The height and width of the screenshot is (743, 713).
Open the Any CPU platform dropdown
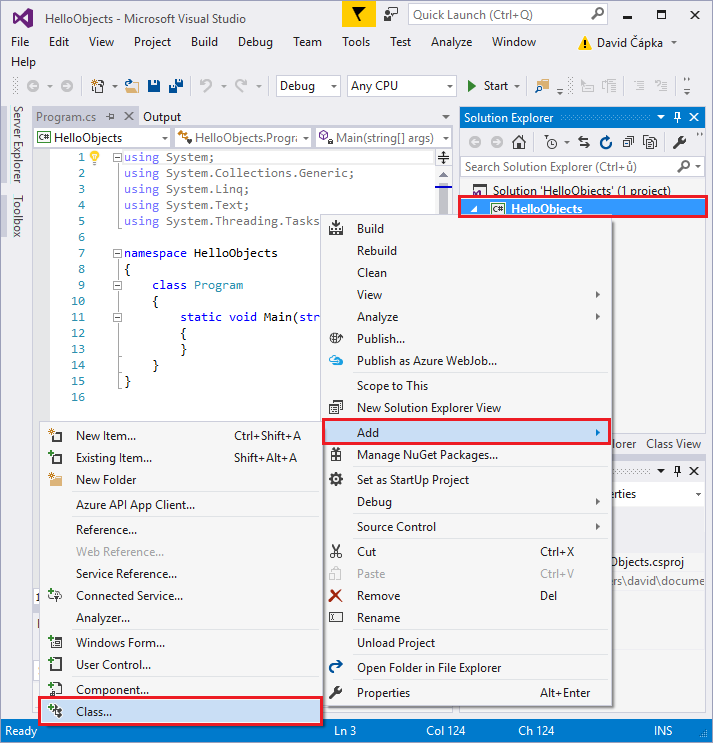coord(402,86)
